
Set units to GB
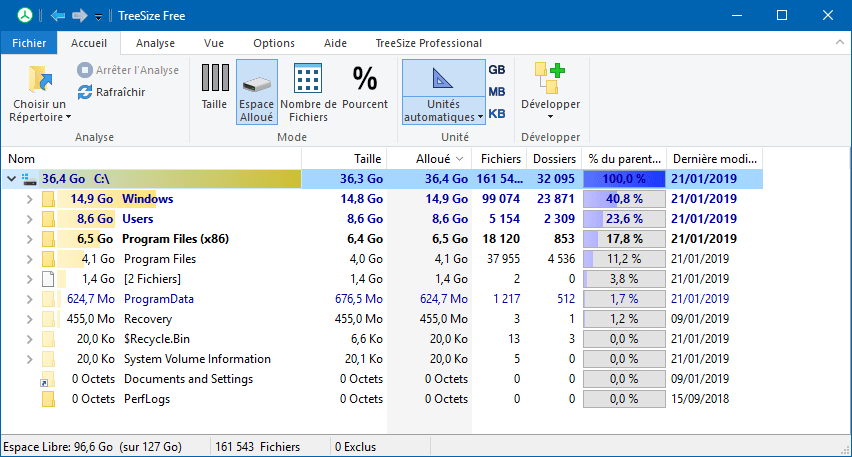click(x=497, y=70)
